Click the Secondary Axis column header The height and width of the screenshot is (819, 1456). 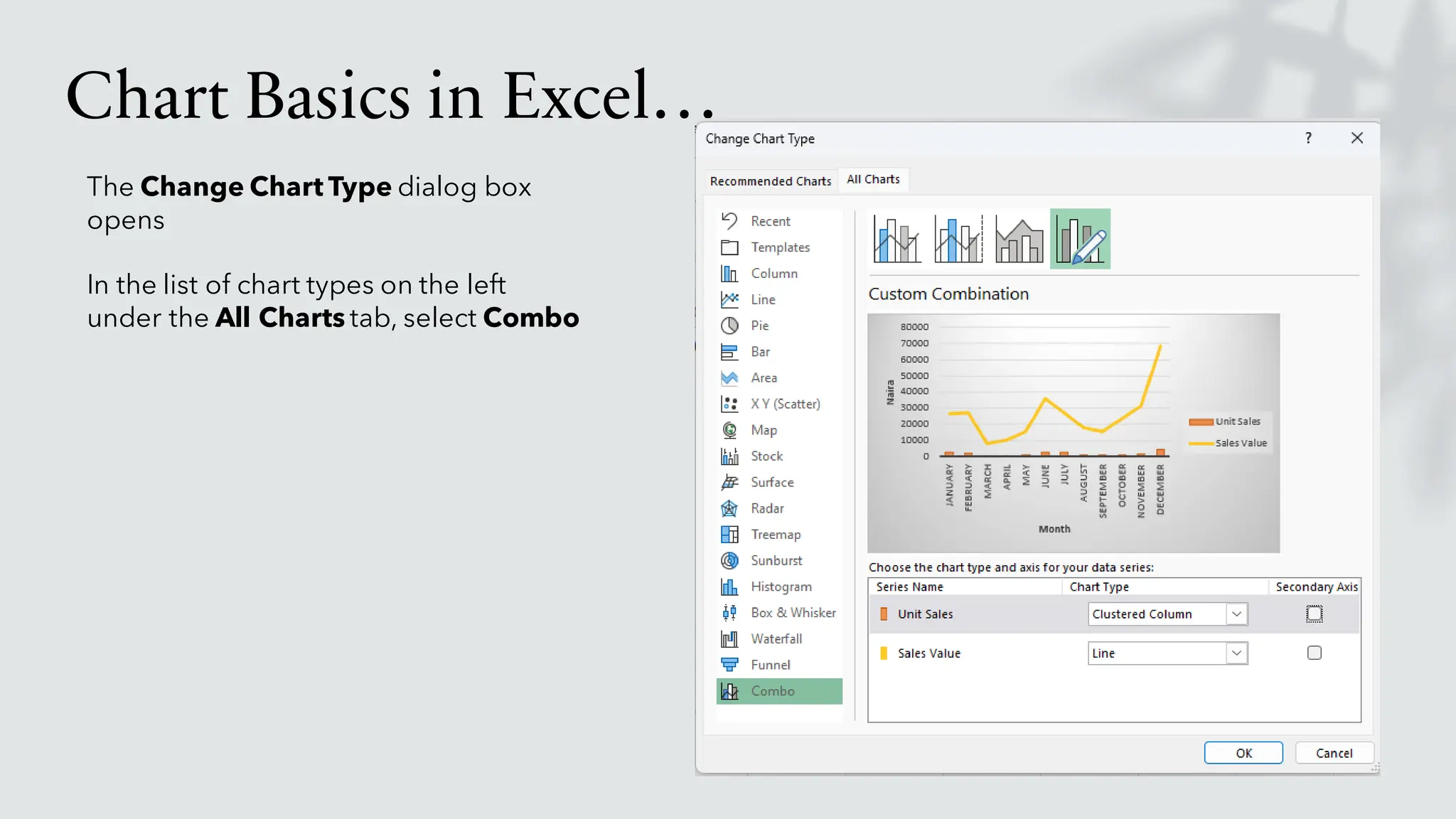(1317, 587)
